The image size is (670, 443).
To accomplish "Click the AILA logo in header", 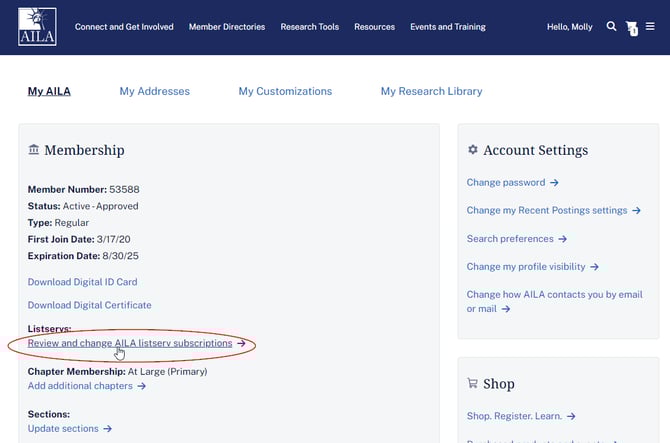I will pos(37,26).
